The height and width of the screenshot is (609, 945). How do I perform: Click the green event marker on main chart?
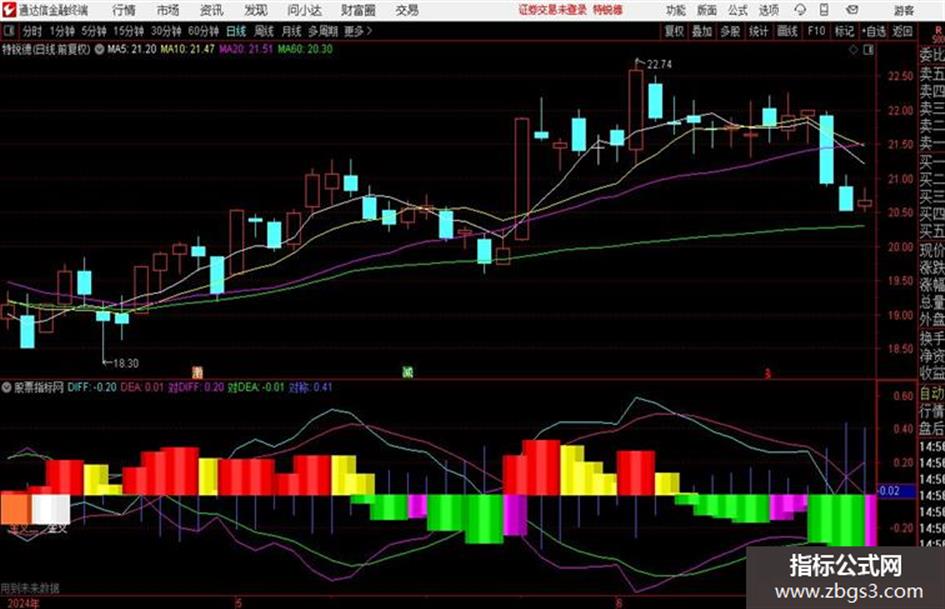coord(408,372)
